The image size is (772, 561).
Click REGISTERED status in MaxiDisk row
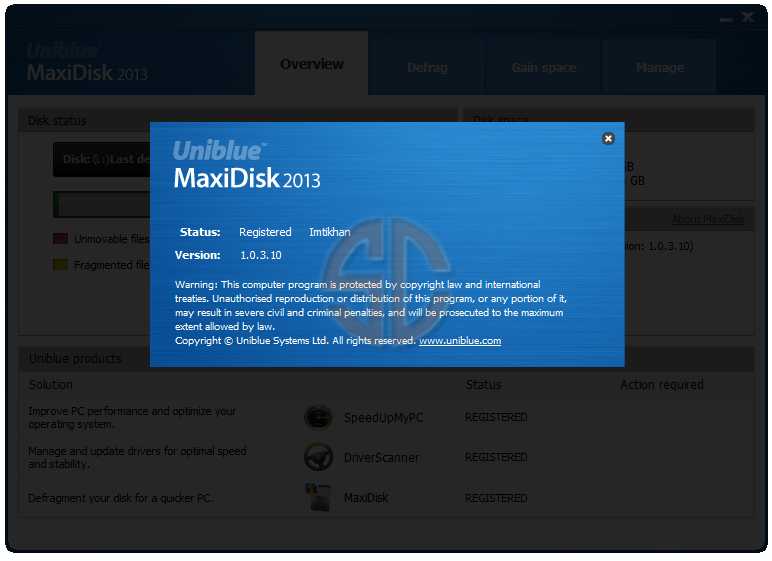[496, 498]
